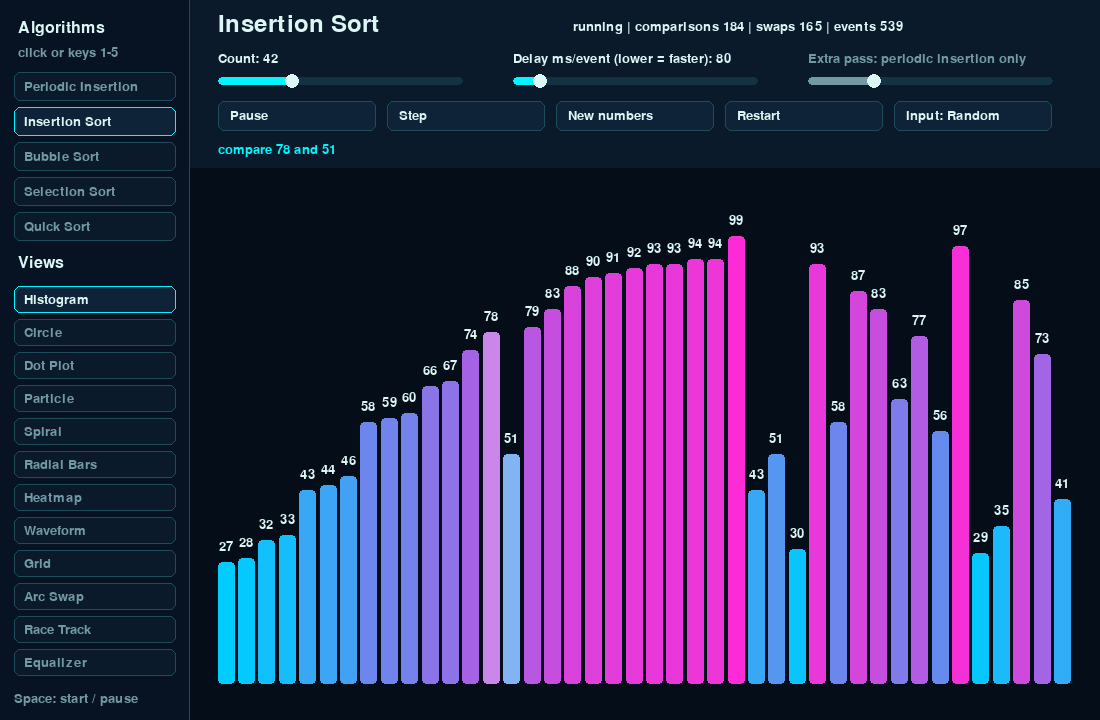This screenshot has height=720, width=1100.
Task: Select the Periodic Insertion algorithm
Action: click(x=95, y=86)
